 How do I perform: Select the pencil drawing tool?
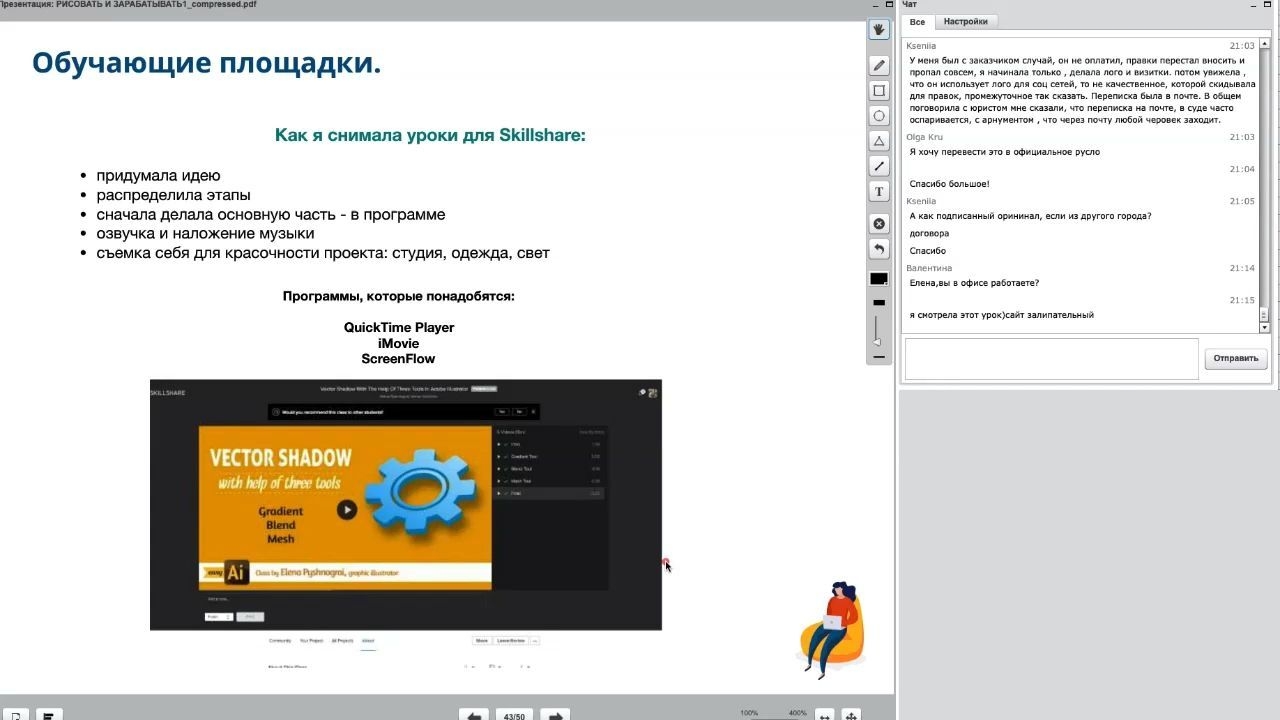[879, 65]
